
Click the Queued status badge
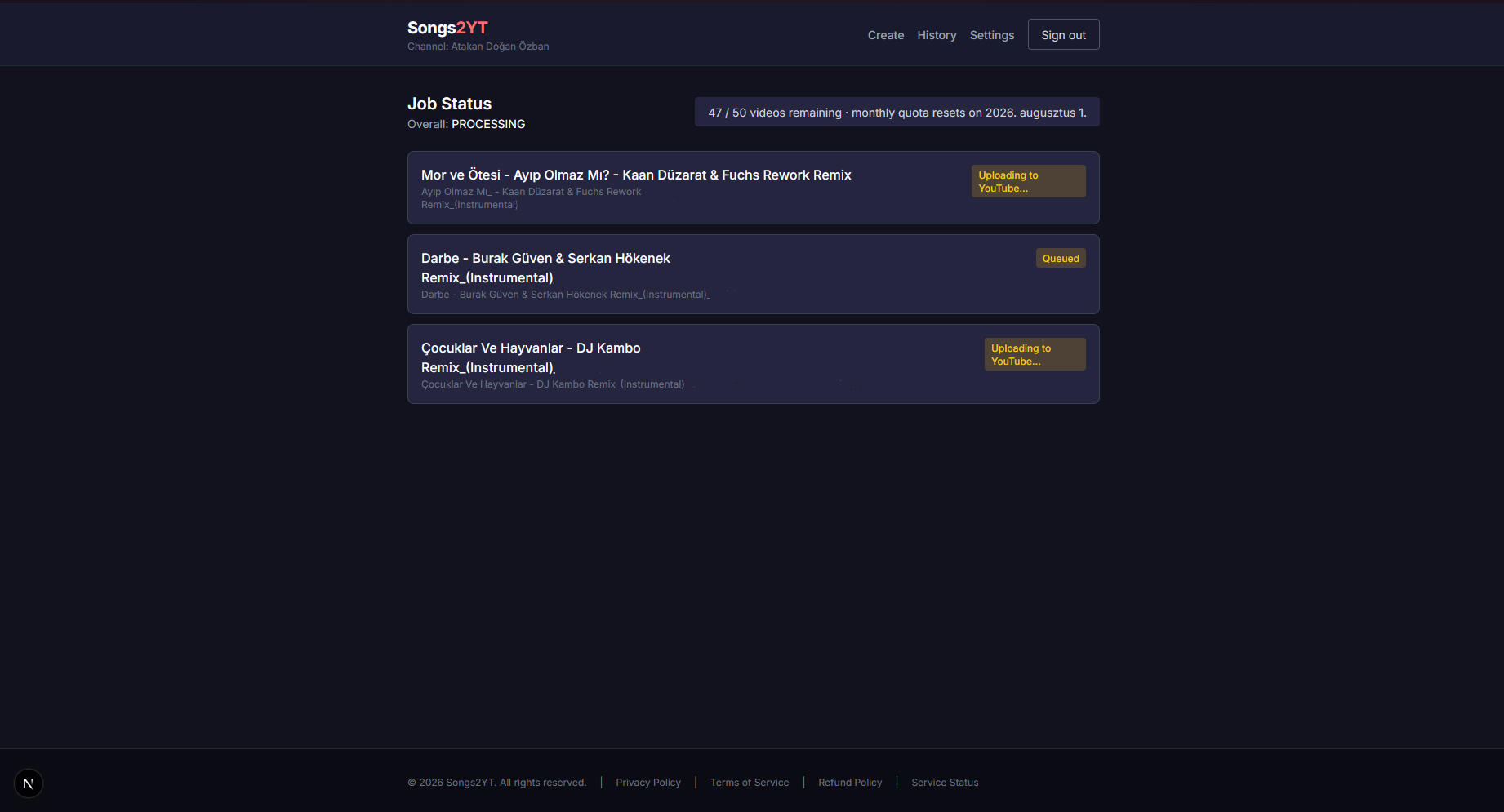pyautogui.click(x=1061, y=258)
